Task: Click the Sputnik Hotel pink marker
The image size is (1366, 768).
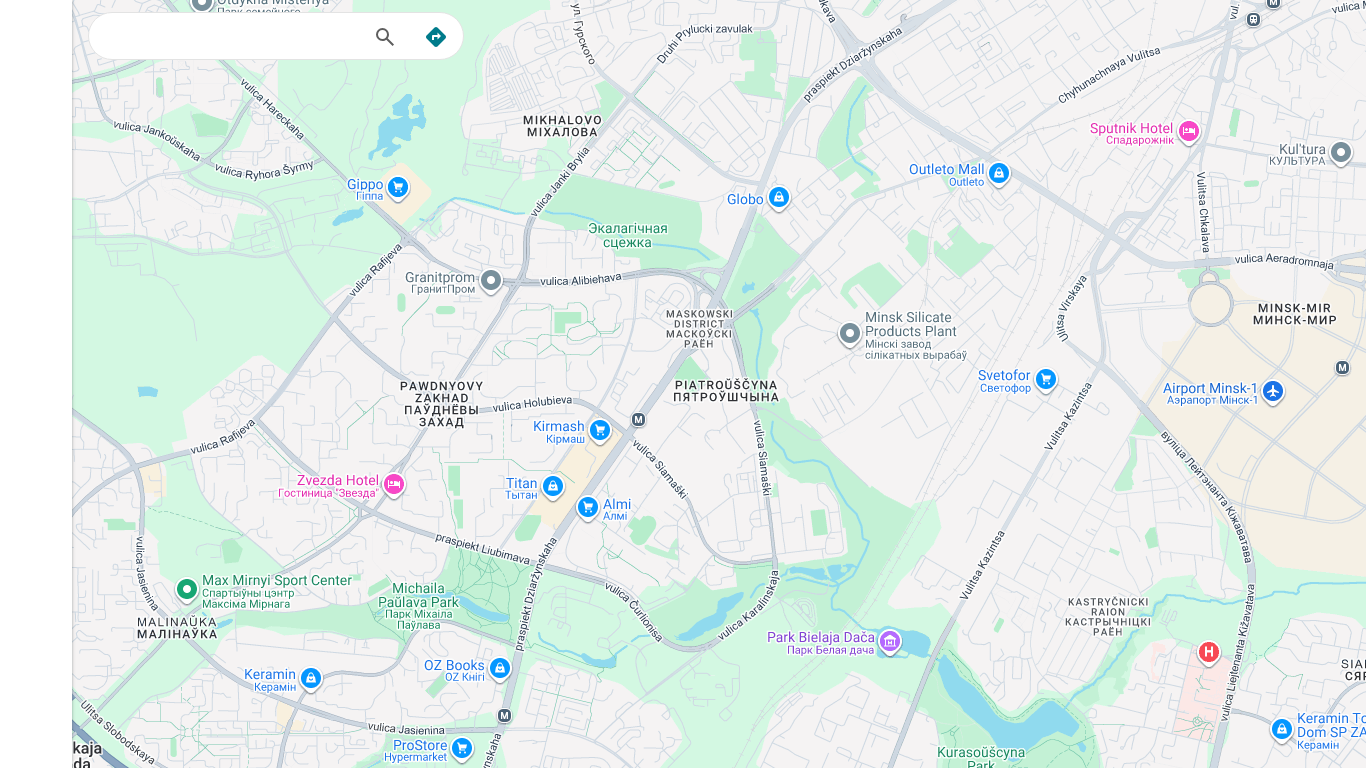Action: pos(1188,131)
